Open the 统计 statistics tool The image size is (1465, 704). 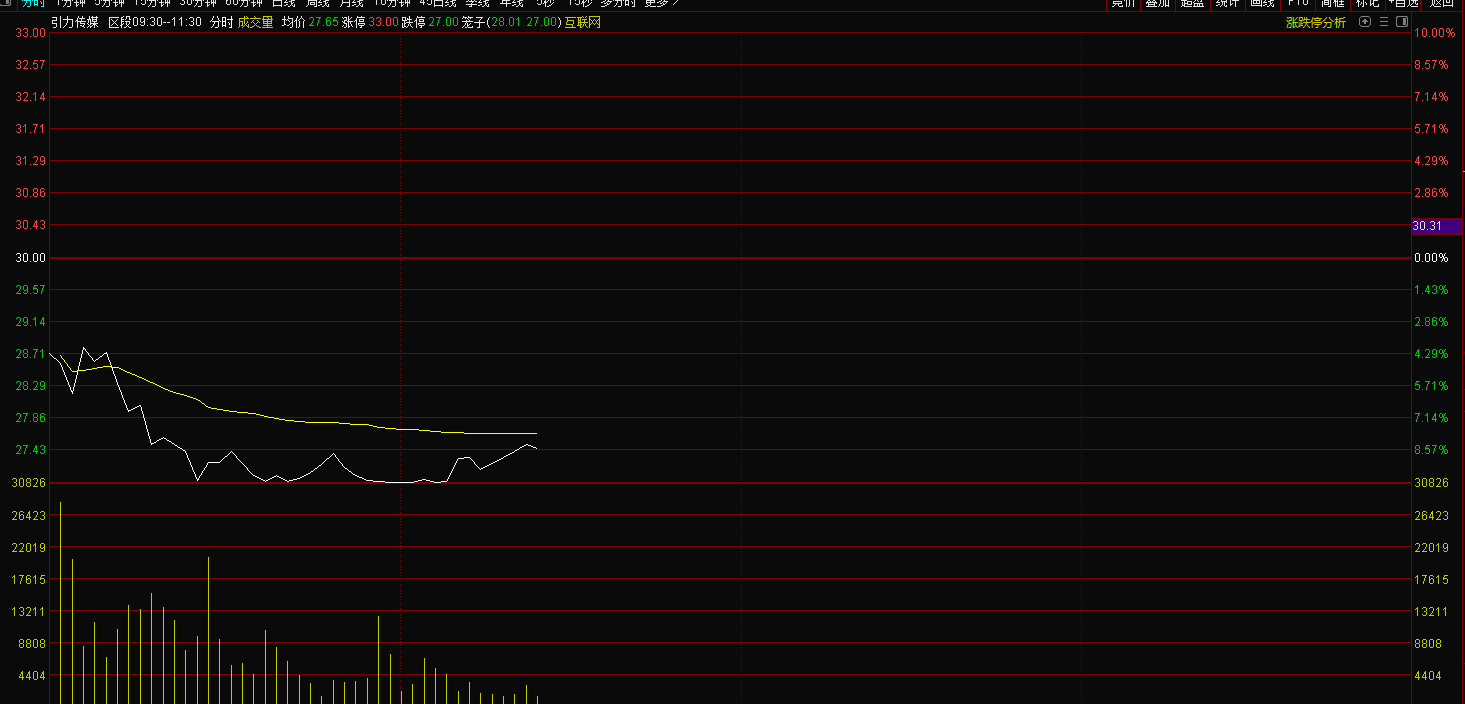point(1227,3)
